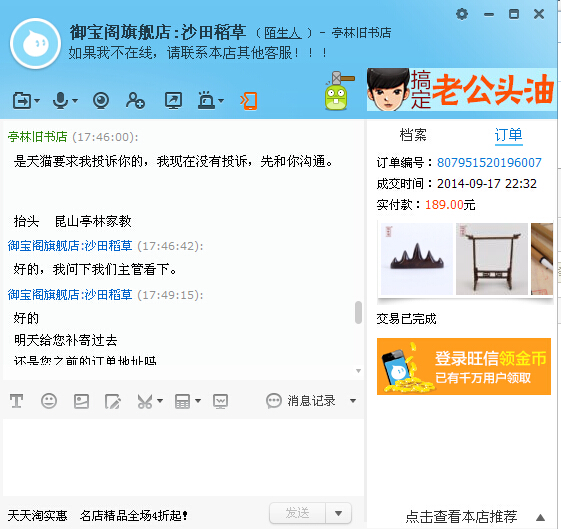Viewport: 561px width, 529px height.
Task: Expand the 消息记录 dropdown arrow
Action: 353,401
